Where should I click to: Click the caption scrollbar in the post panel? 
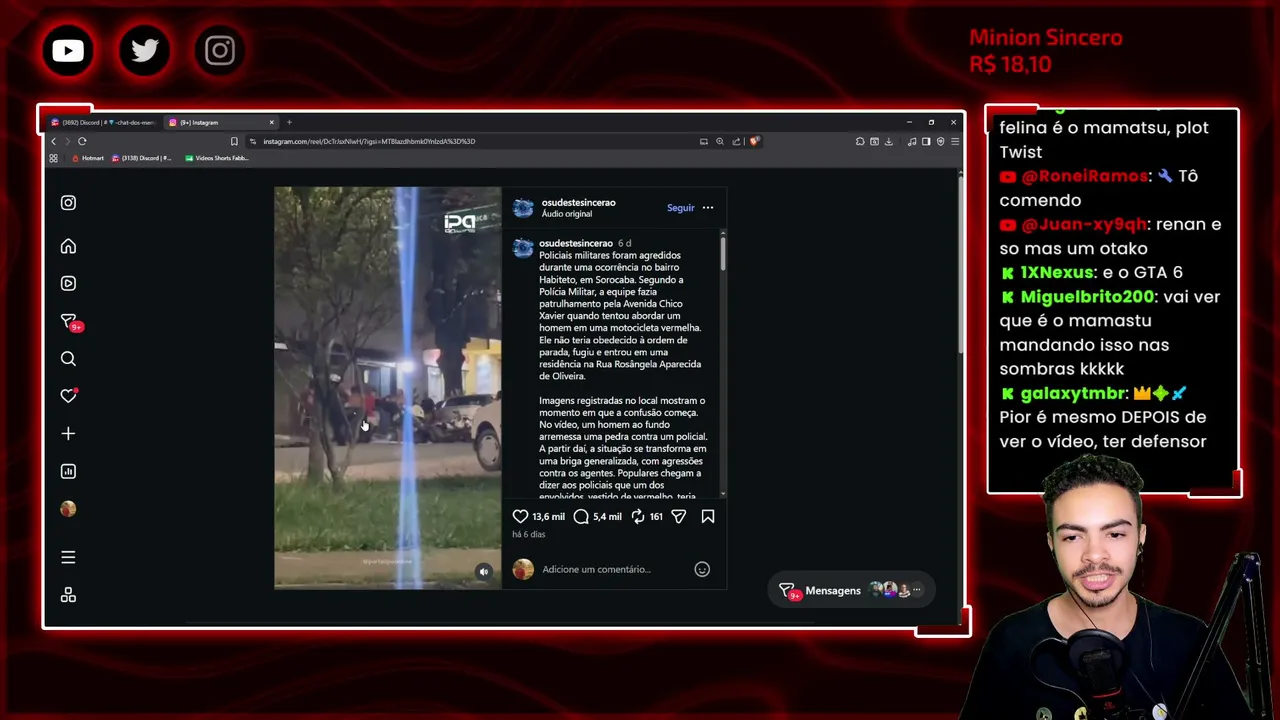tap(723, 252)
